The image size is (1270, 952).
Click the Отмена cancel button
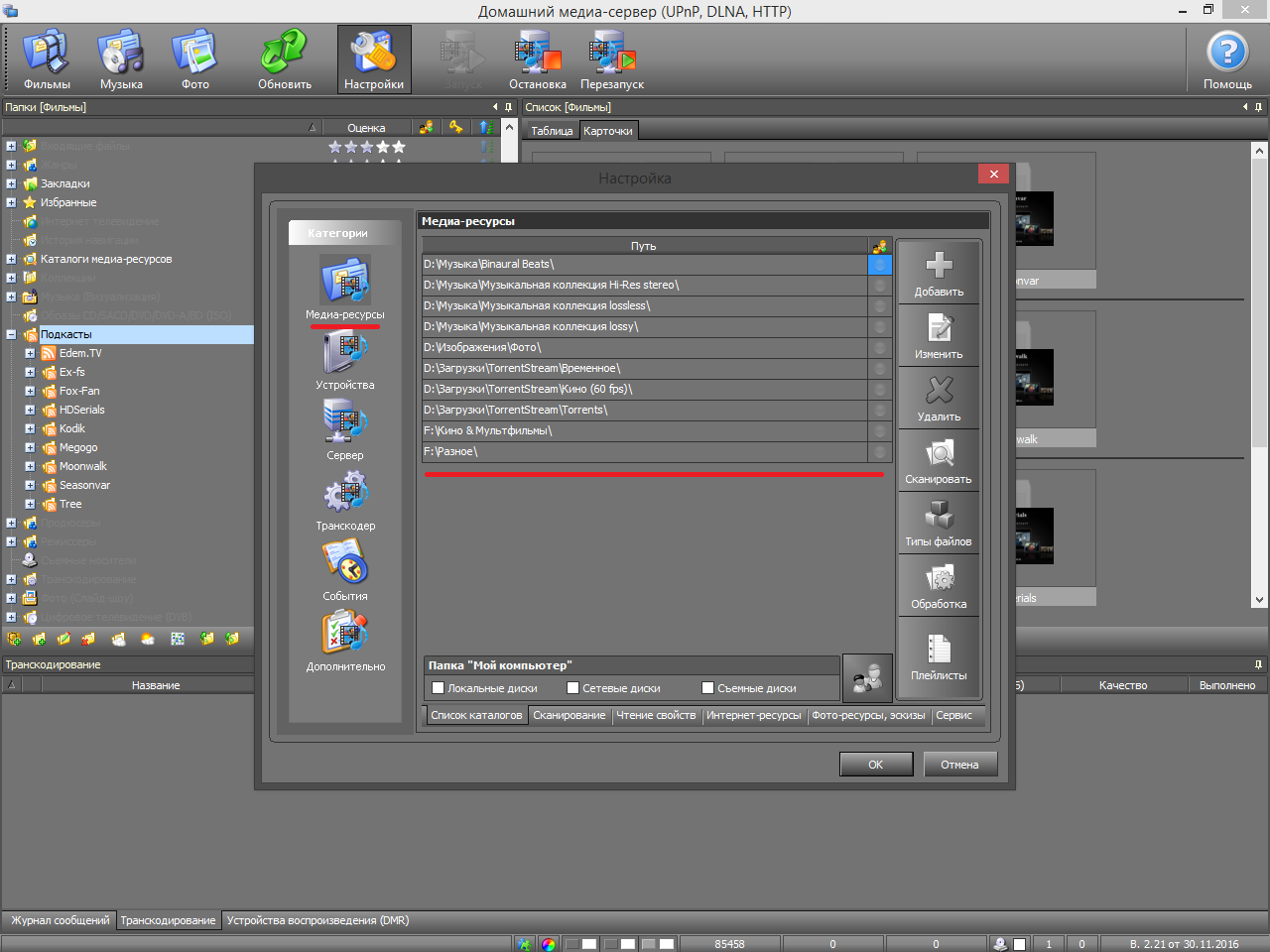[959, 765]
